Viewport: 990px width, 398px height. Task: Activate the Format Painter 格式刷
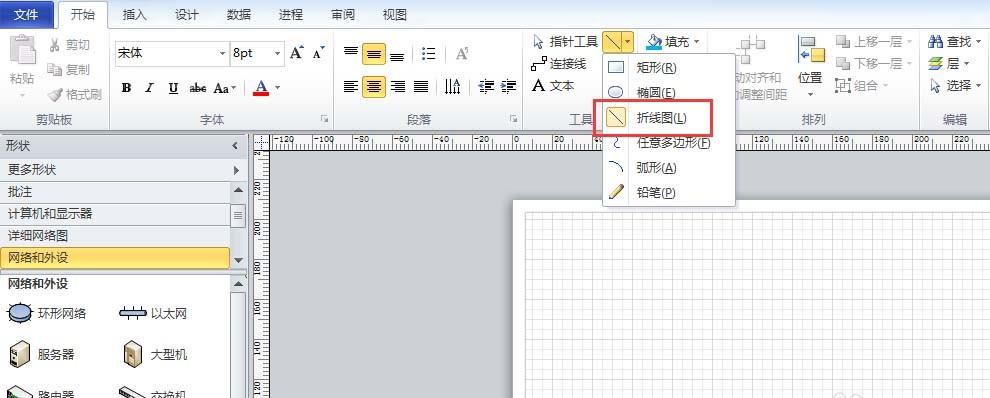(x=75, y=95)
